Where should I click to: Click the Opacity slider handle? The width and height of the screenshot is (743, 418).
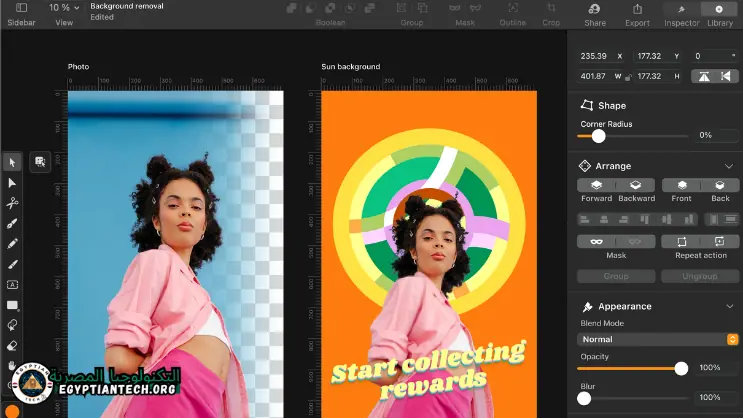[x=681, y=368]
